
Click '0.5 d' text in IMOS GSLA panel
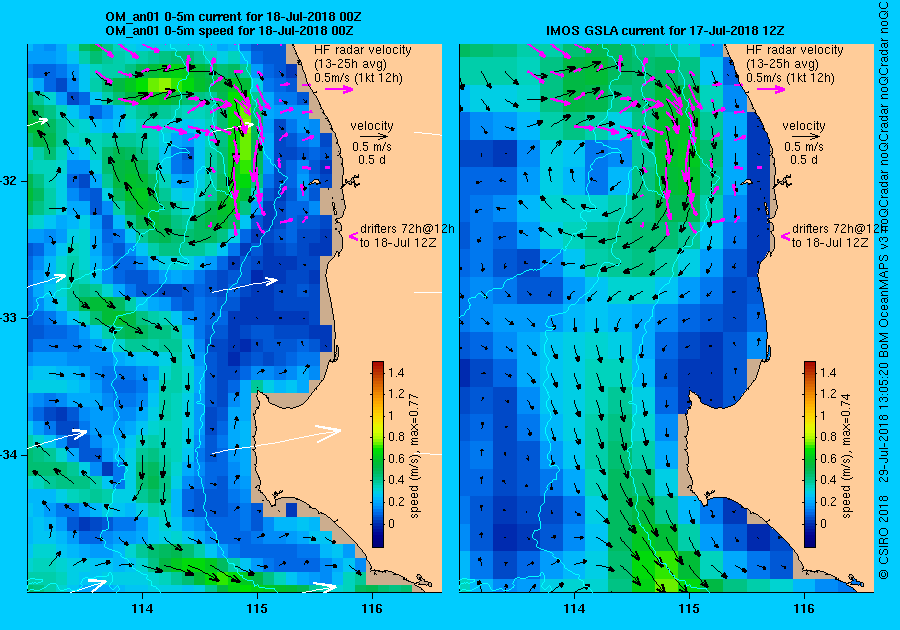(804, 160)
